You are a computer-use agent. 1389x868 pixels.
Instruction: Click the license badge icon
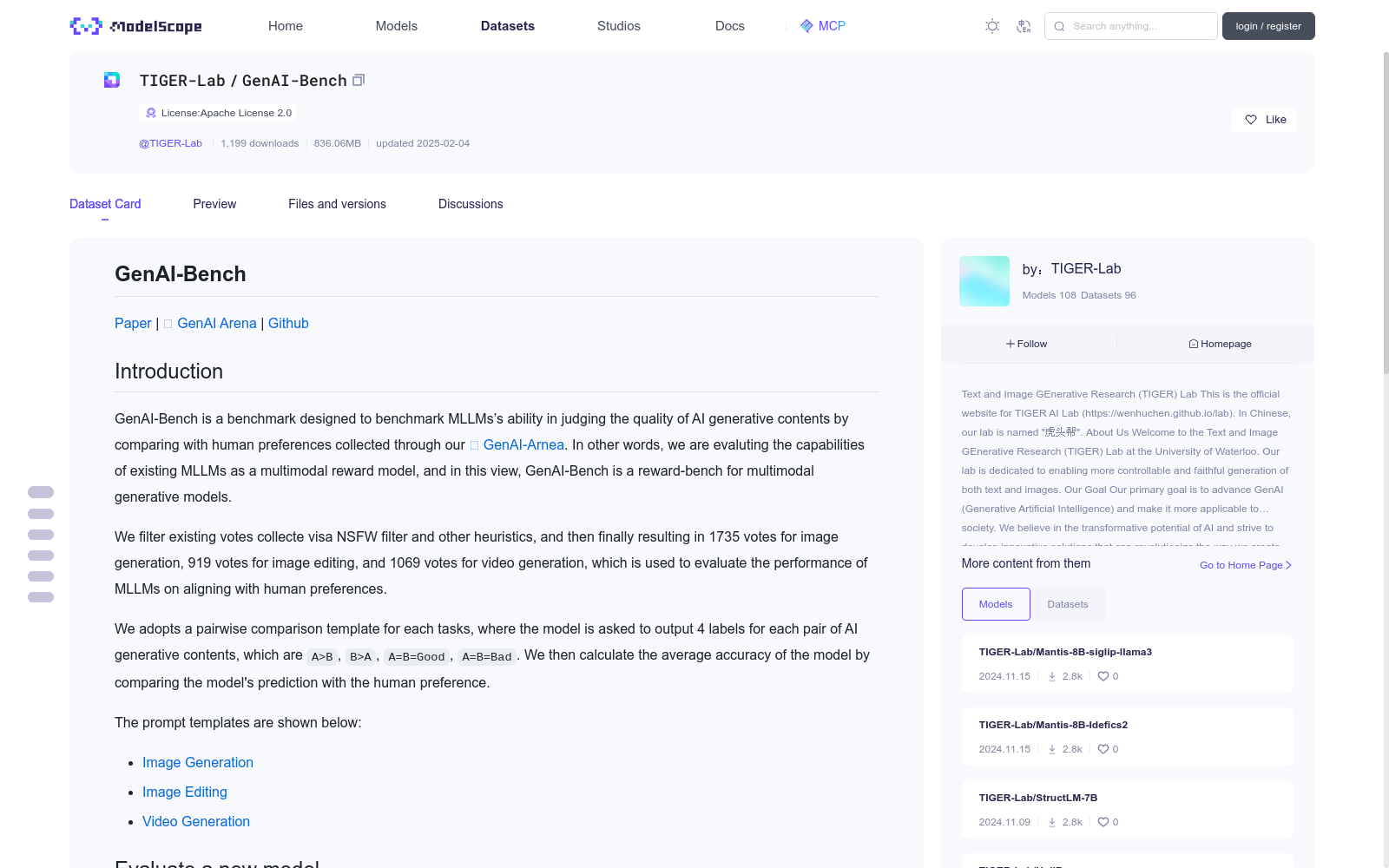(x=151, y=113)
